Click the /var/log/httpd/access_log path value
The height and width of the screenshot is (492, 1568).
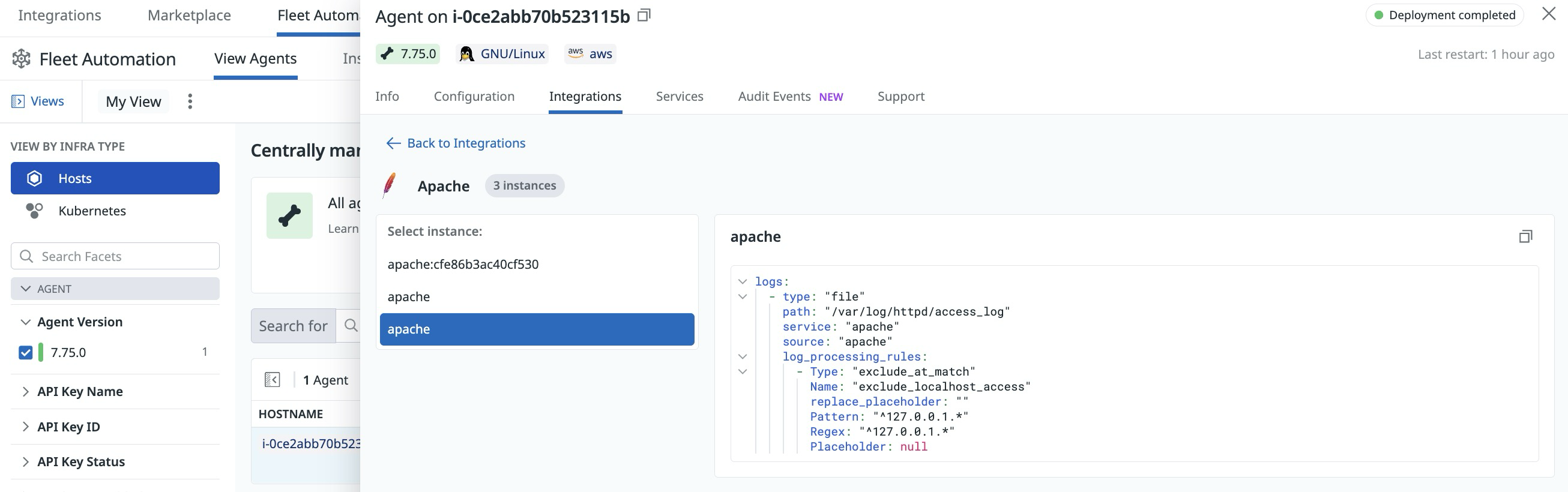coord(917,311)
